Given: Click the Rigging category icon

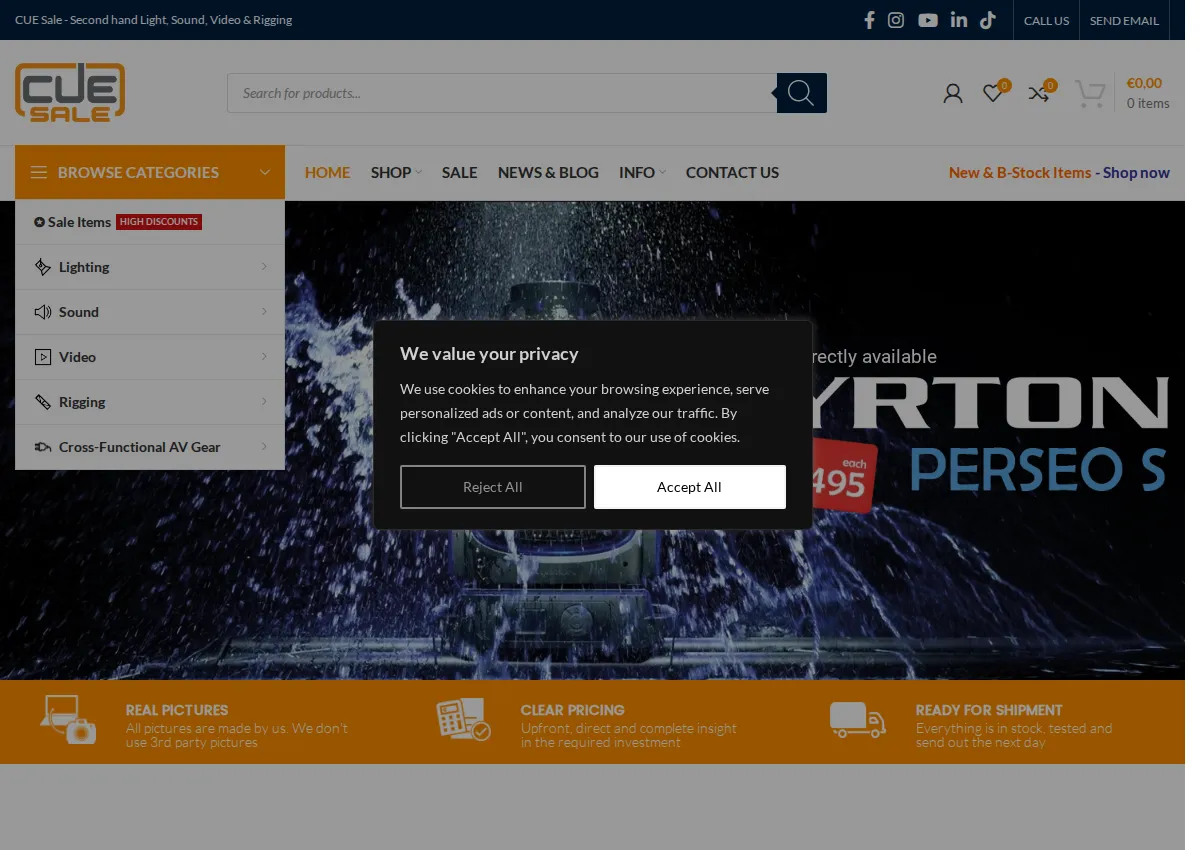Looking at the screenshot, I should pyautogui.click(x=43, y=402).
